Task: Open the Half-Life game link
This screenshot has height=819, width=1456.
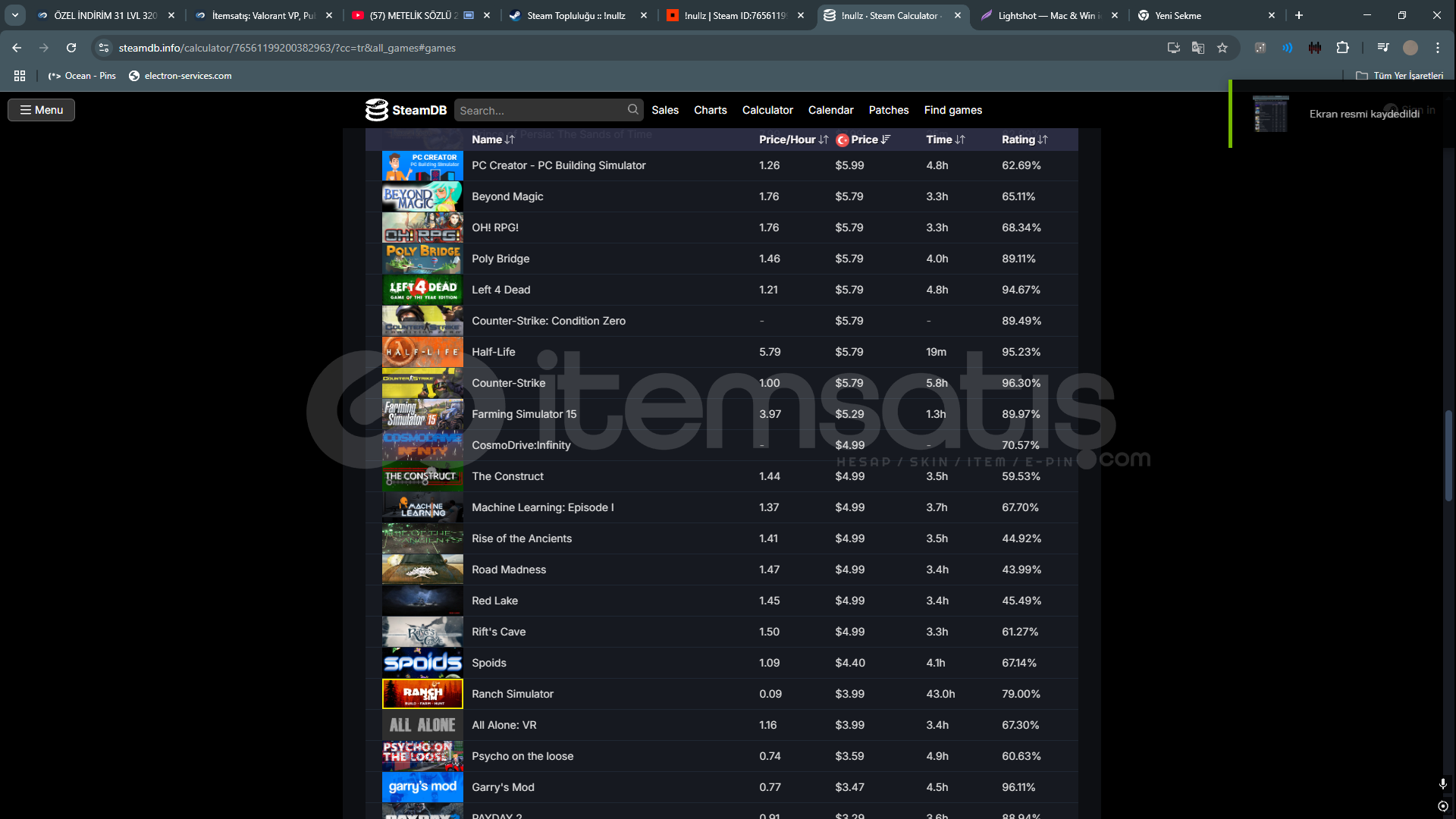Action: [493, 352]
